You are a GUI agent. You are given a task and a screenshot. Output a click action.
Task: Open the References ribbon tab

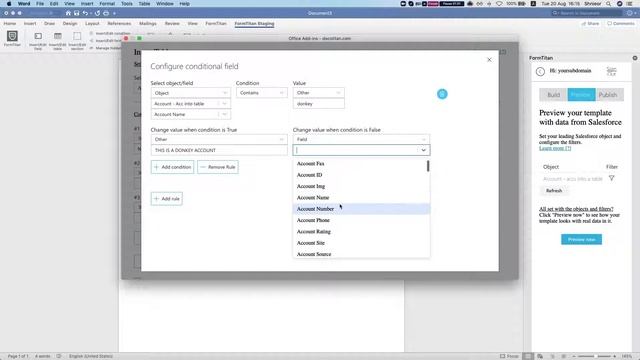(x=119, y=24)
